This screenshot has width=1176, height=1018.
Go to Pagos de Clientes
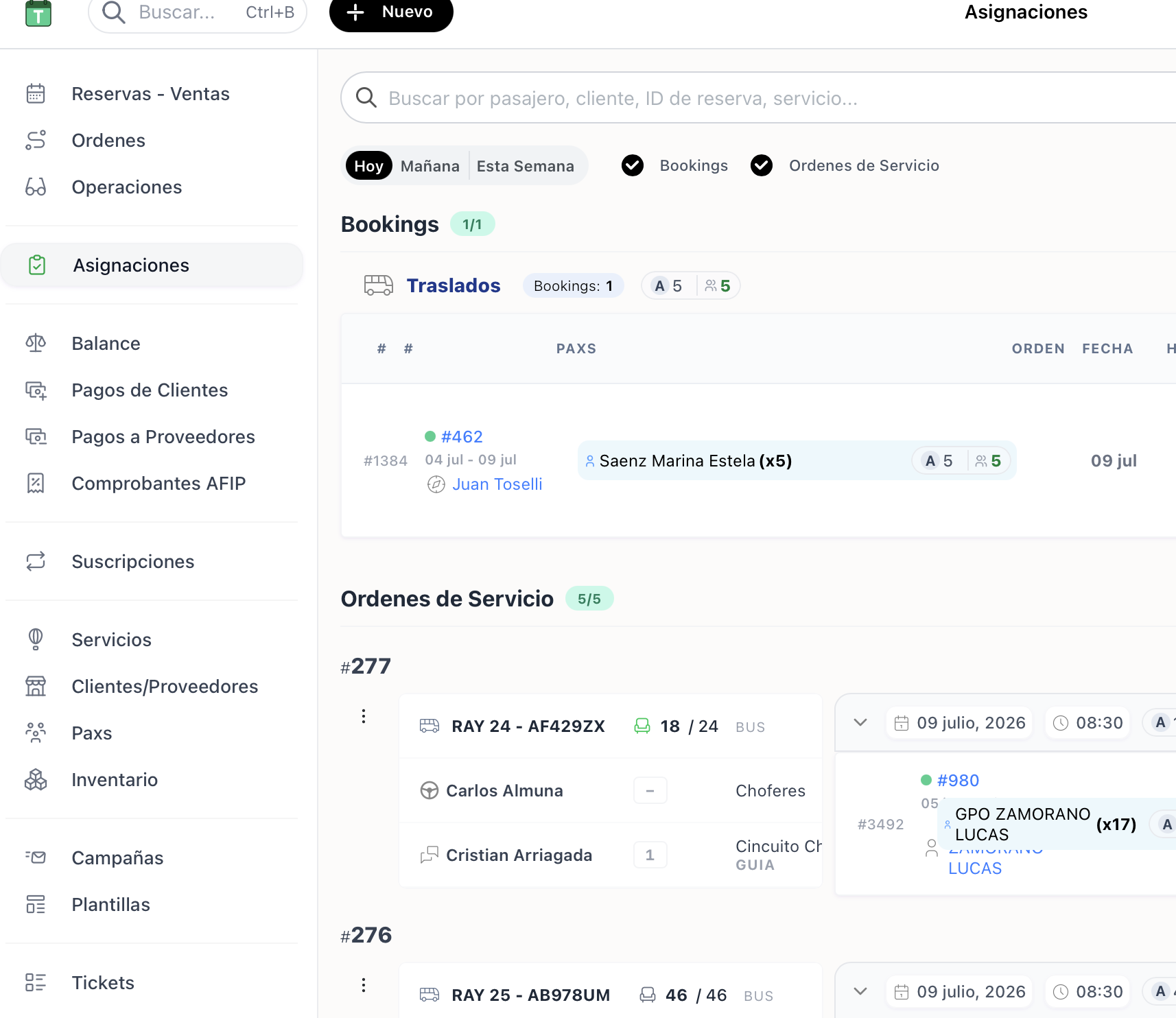tap(151, 390)
